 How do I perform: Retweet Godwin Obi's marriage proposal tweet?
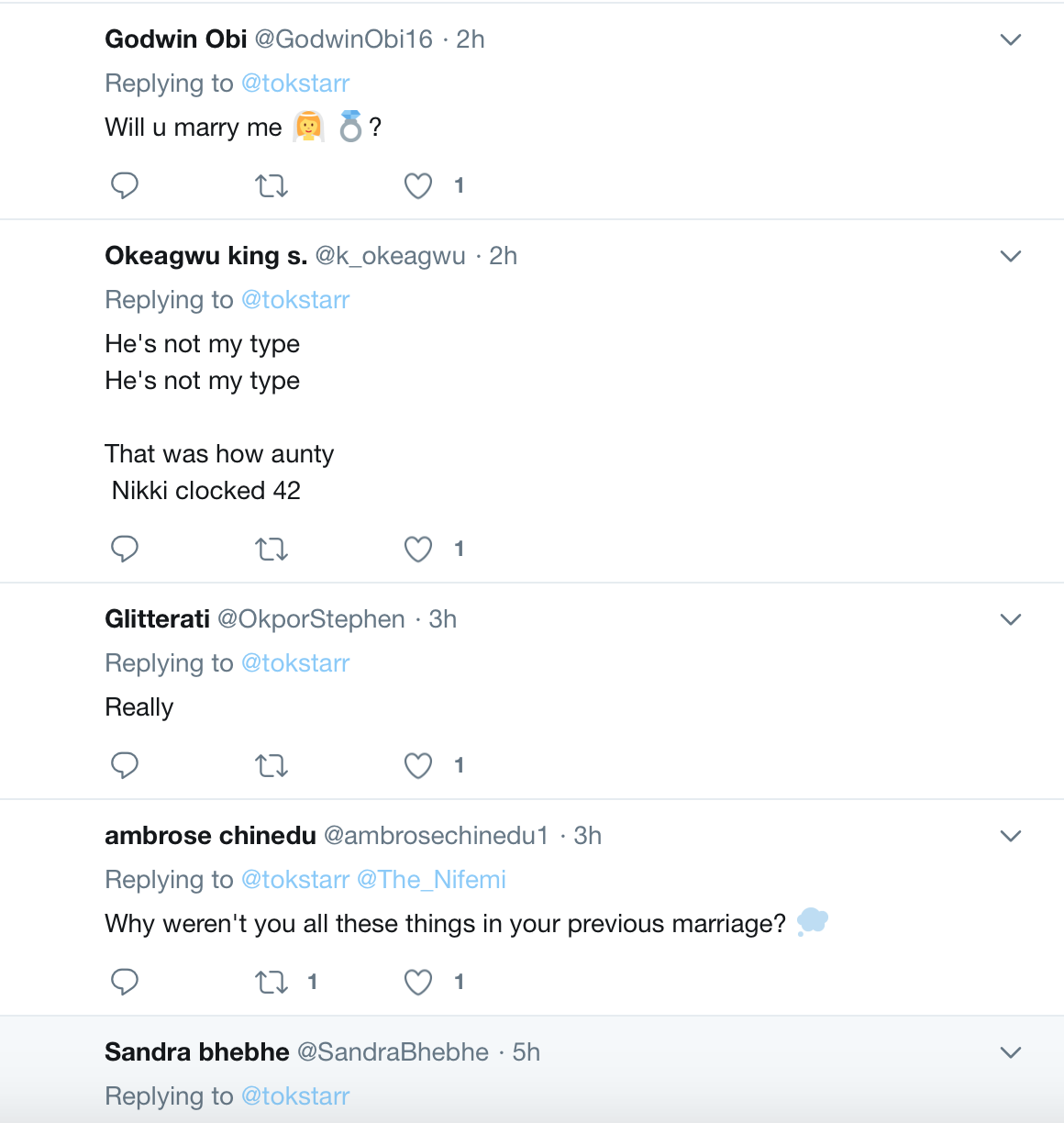272,186
